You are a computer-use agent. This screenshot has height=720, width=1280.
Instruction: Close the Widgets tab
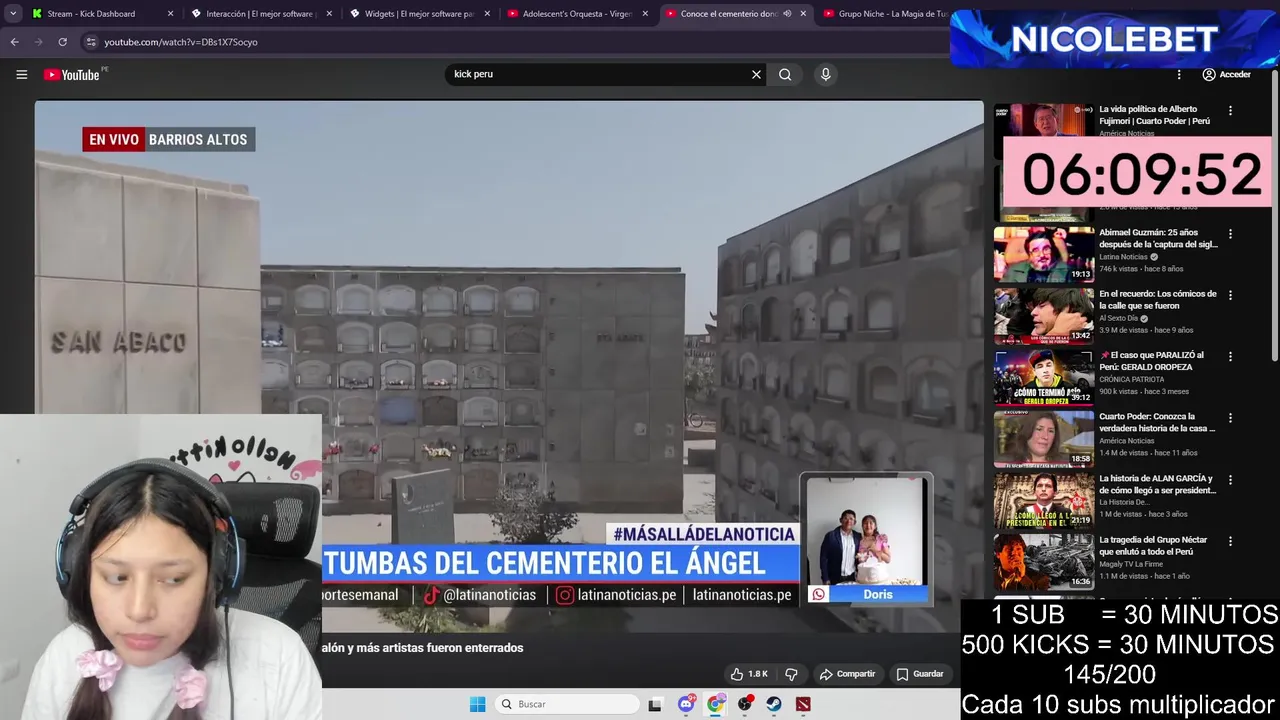click(x=487, y=14)
